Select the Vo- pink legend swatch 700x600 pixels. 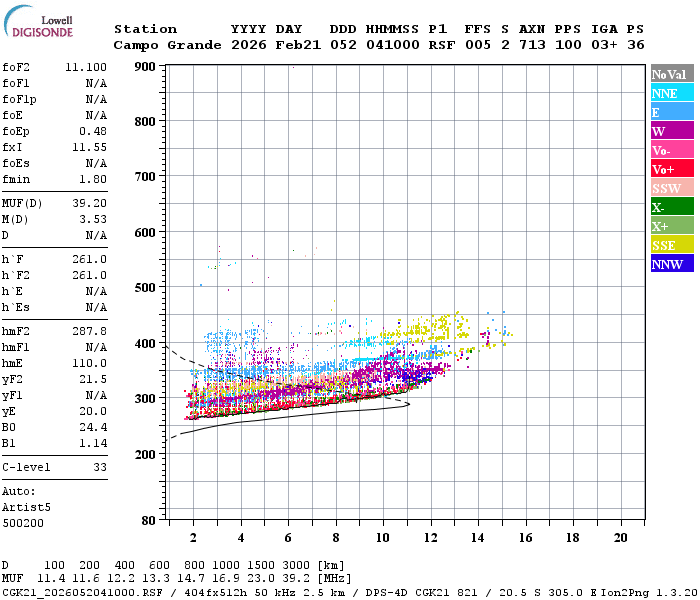(672, 150)
